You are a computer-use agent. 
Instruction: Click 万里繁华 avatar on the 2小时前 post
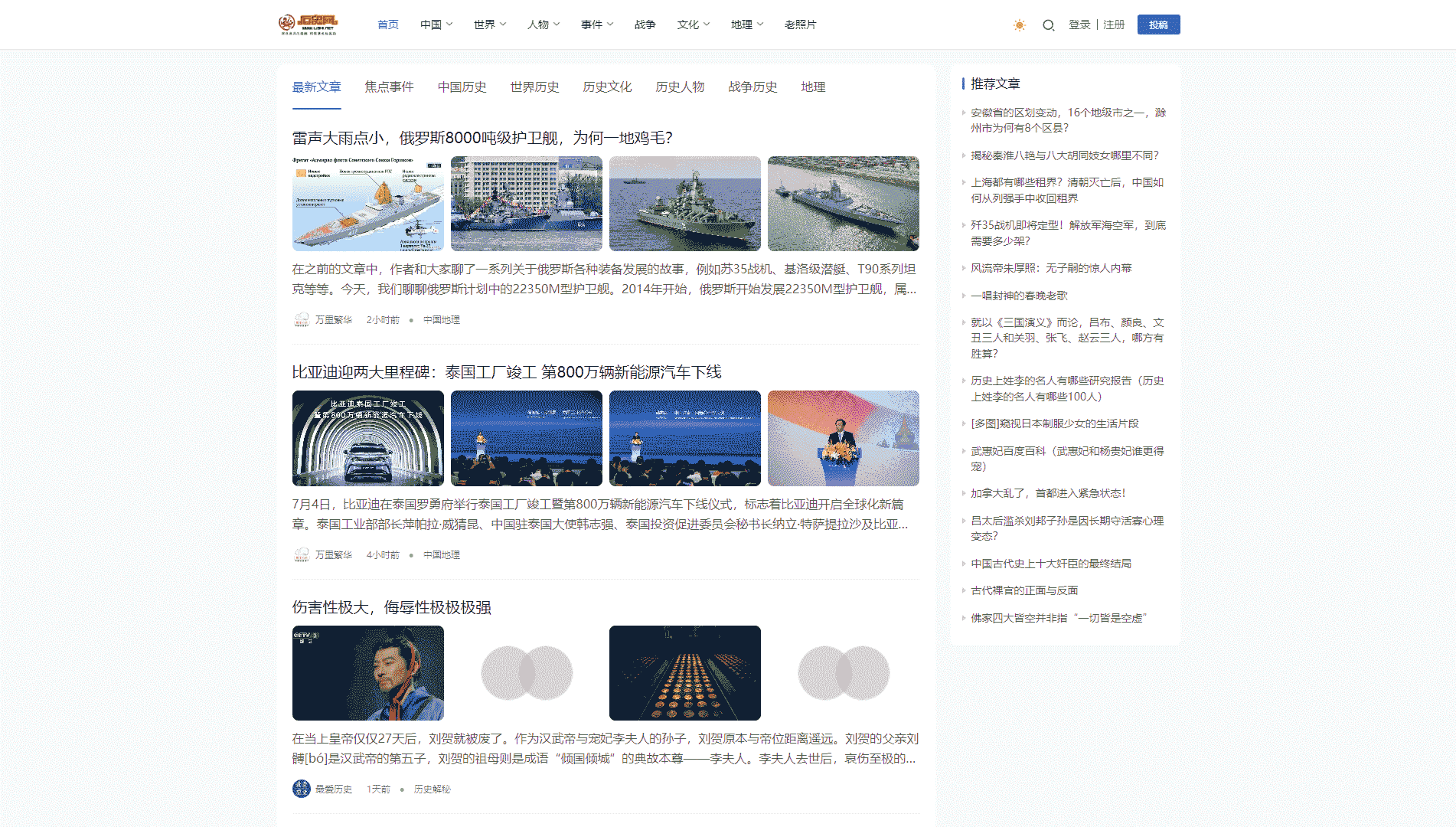302,319
